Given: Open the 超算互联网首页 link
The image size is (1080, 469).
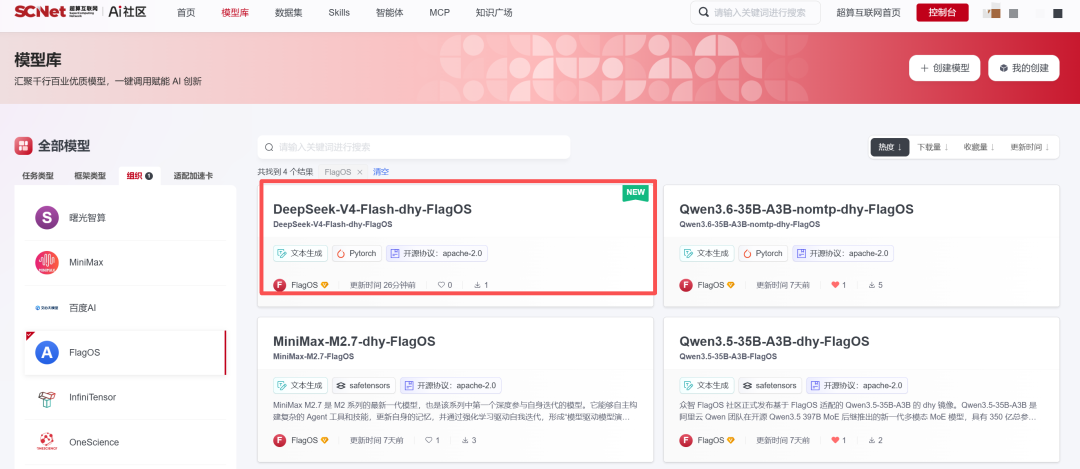Looking at the screenshot, I should point(869,12).
